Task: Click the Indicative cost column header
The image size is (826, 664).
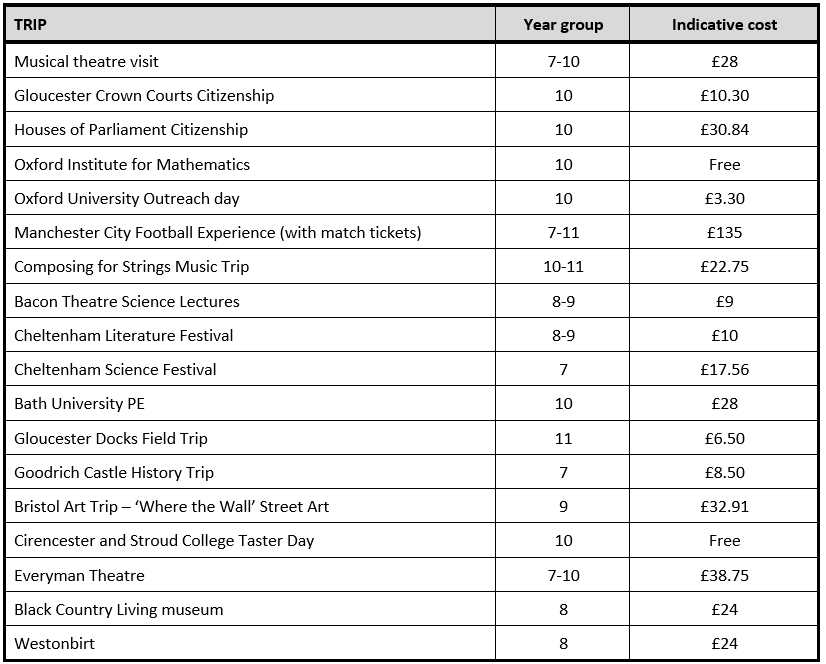Action: point(724,24)
